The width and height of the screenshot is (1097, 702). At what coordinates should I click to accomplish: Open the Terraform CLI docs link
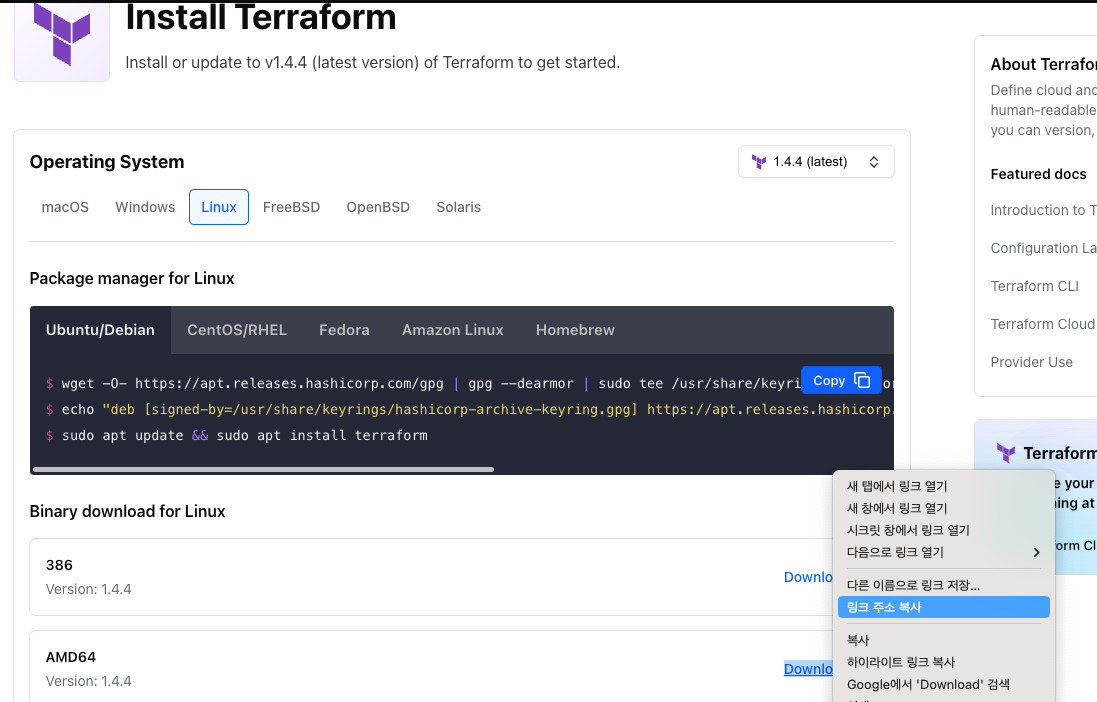tap(1034, 286)
